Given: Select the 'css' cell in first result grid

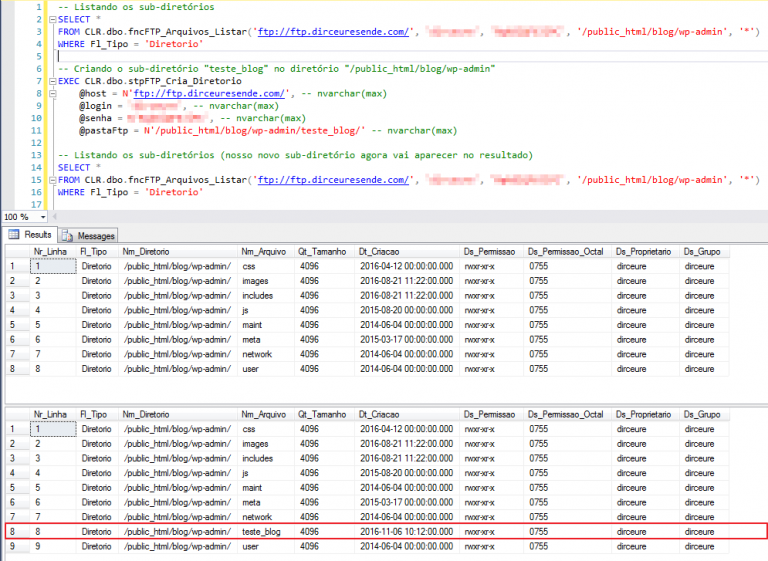Looking at the screenshot, I should [x=250, y=266].
